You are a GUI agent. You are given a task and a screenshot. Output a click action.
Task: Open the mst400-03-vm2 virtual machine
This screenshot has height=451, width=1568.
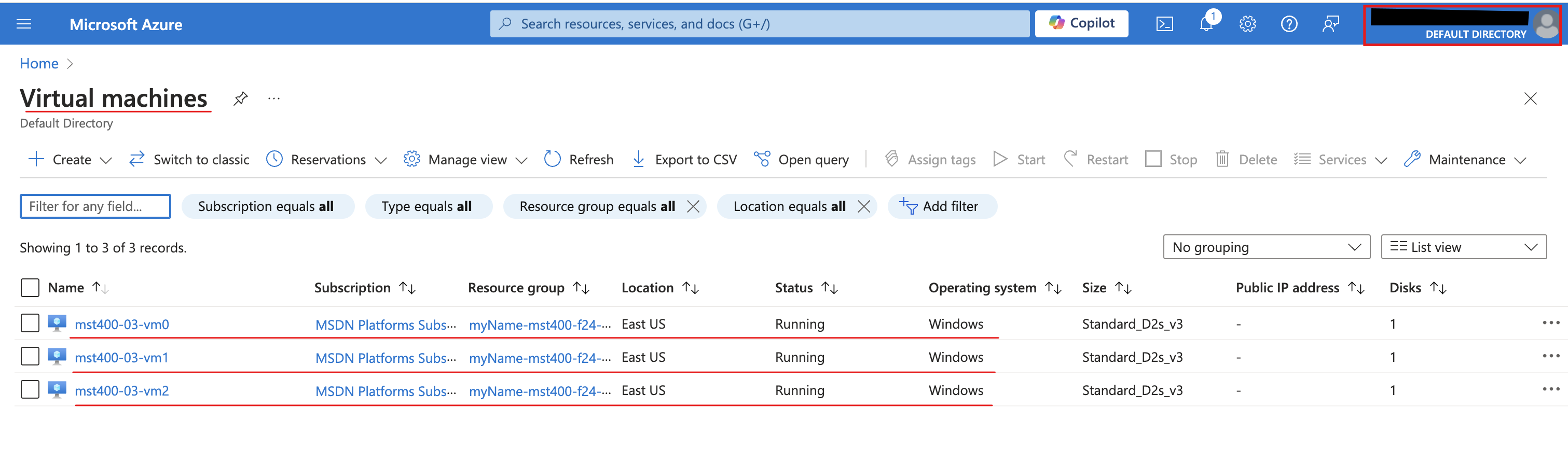coord(122,390)
